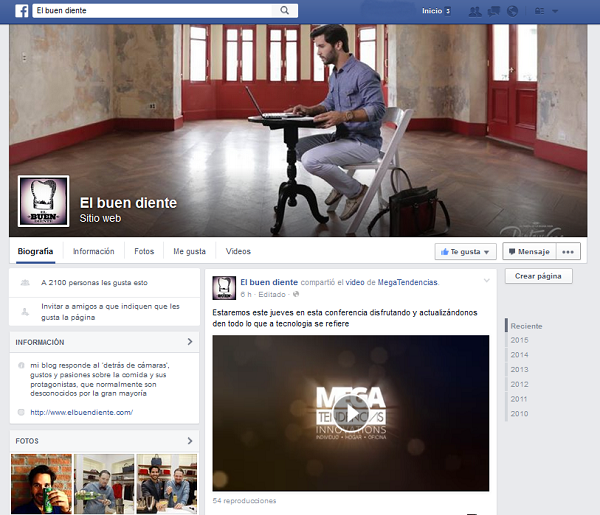This screenshot has width=600, height=515.
Task: Click the search field with El buen diente
Action: pos(152,10)
